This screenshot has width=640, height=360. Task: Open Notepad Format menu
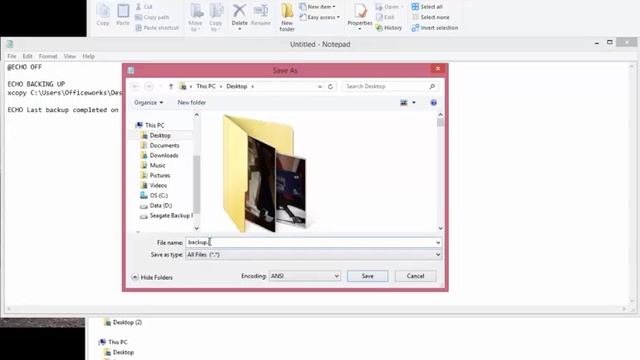point(48,56)
